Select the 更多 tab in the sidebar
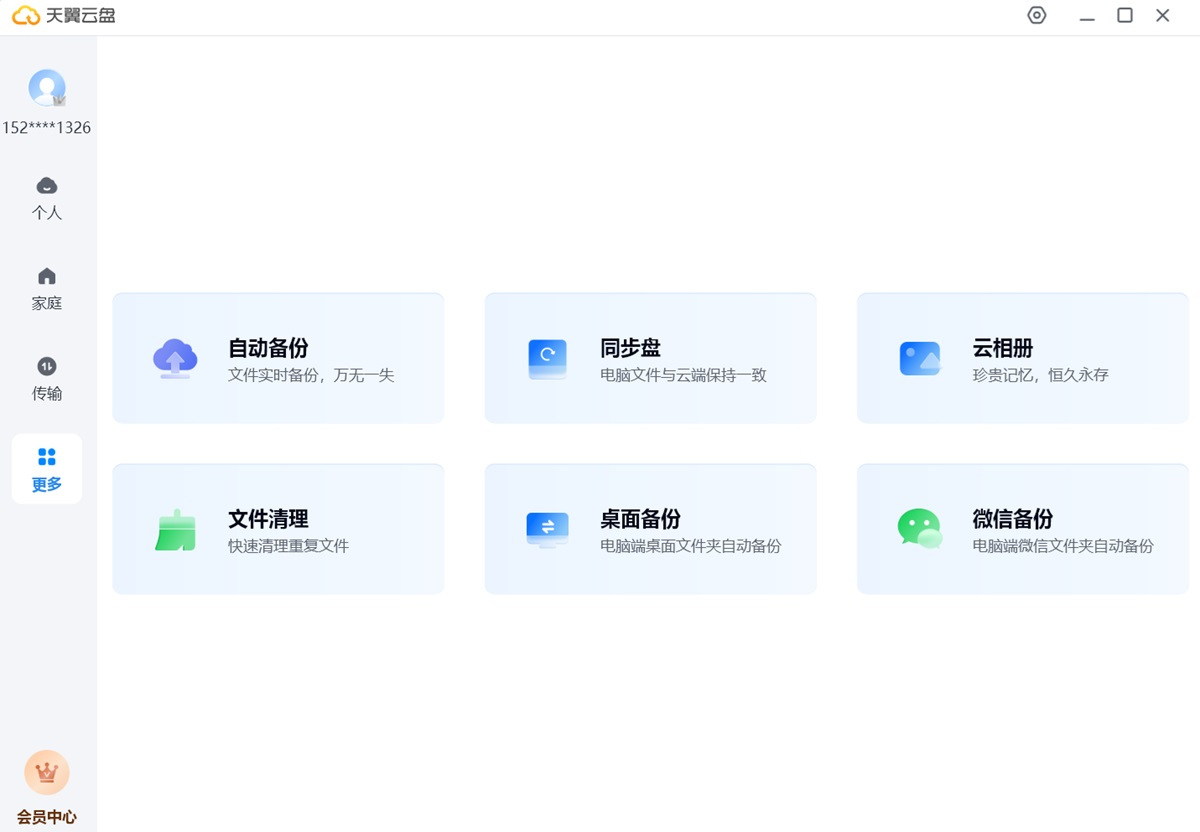The height and width of the screenshot is (832, 1200). click(x=47, y=469)
